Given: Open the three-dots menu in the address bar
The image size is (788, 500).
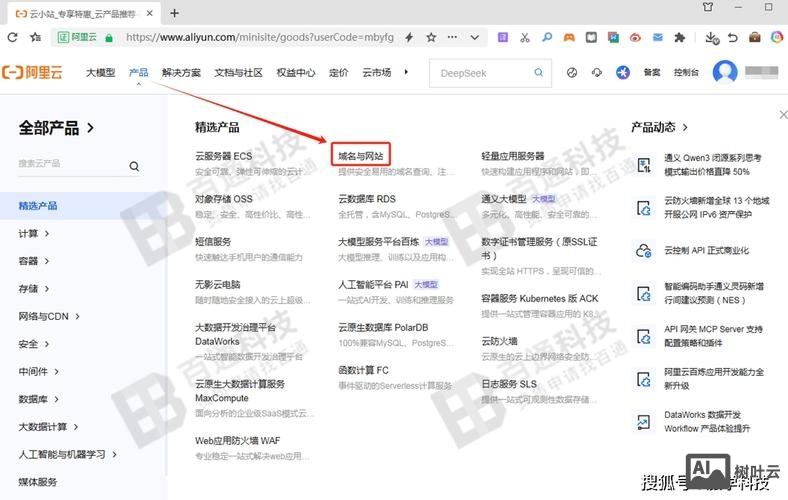Looking at the screenshot, I should 452,37.
